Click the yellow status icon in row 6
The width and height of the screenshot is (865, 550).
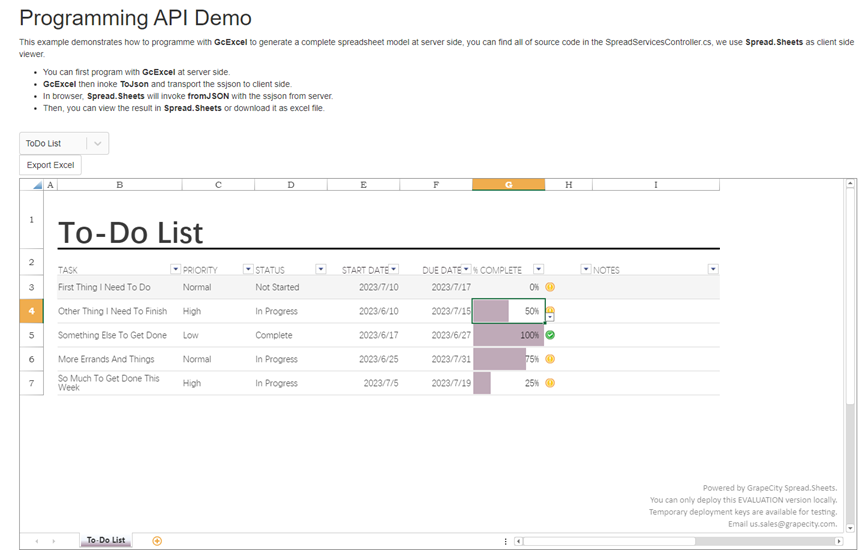click(550, 359)
